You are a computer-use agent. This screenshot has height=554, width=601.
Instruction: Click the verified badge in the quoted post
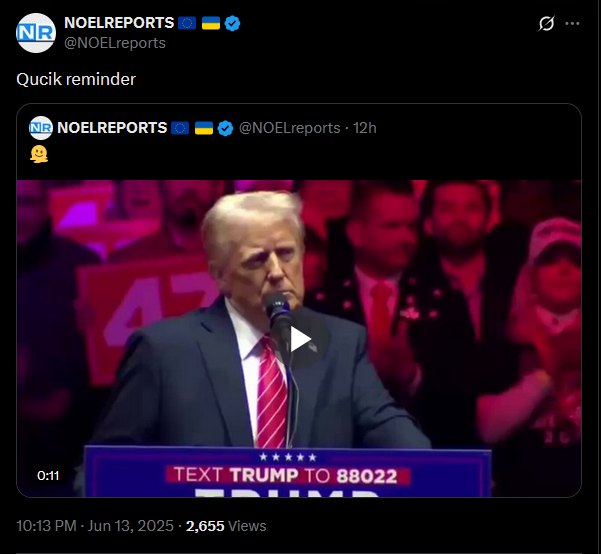(225, 128)
